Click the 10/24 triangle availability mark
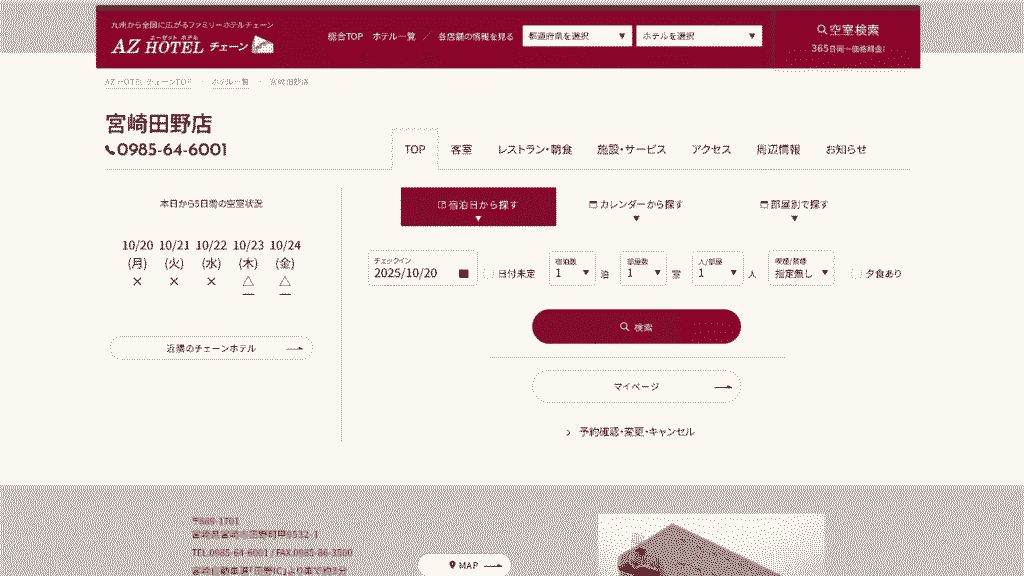Screen dimensions: 1024x576 pos(285,281)
